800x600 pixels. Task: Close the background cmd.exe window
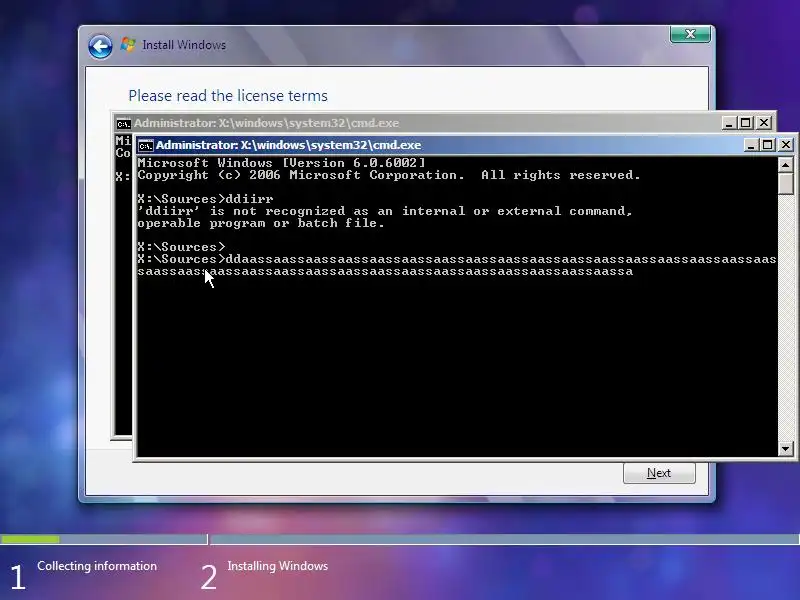[764, 123]
